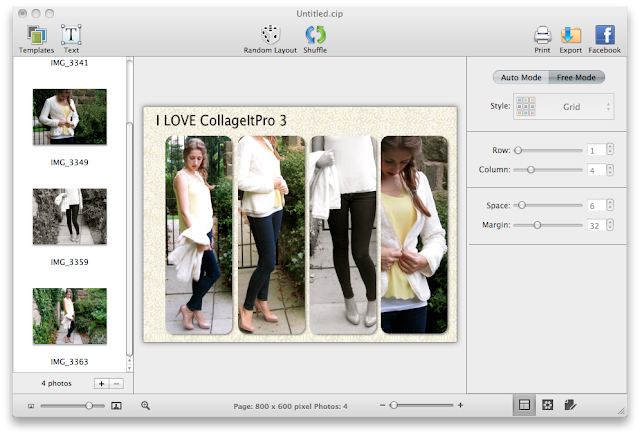
Task: Click the Margin stepper arrows
Action: [610, 225]
